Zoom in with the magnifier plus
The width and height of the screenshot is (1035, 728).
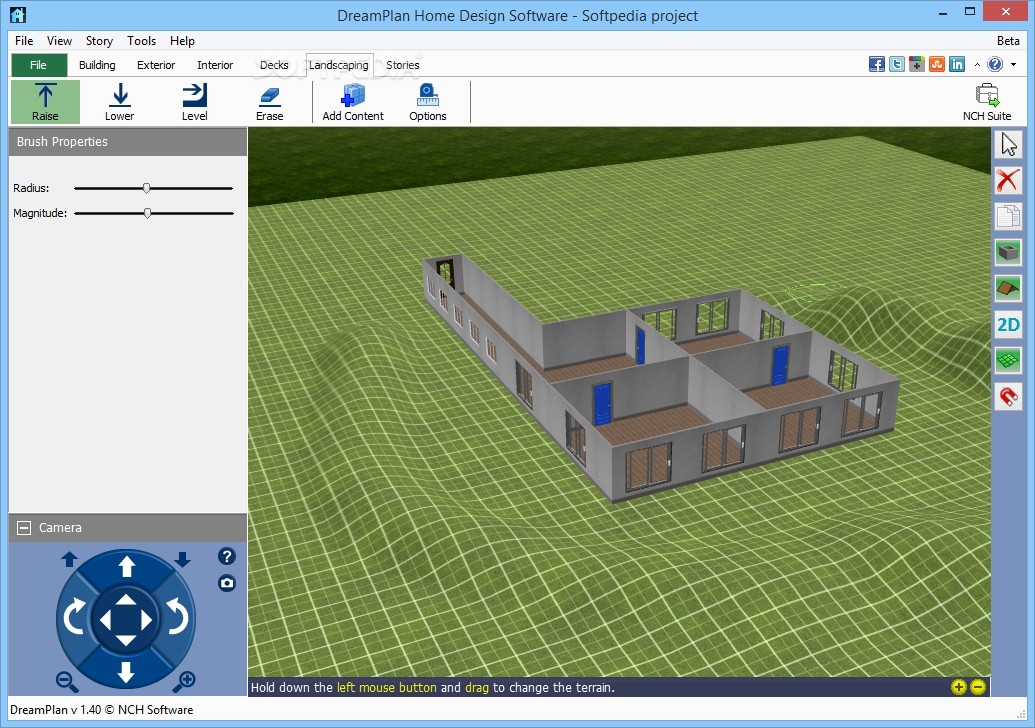point(185,681)
